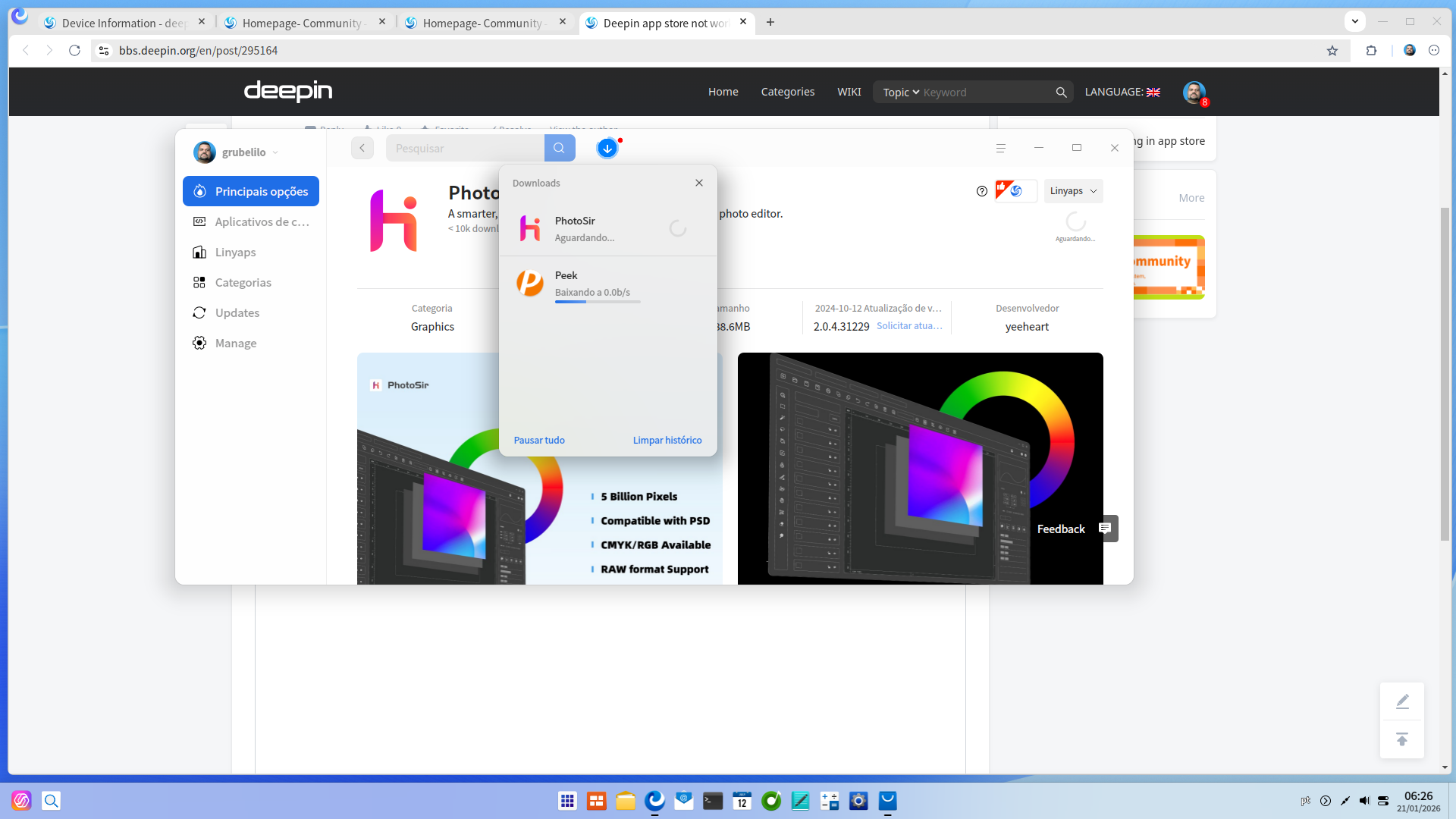Image resolution: width=1456 pixels, height=819 pixels.
Task: Click the forum edit pencil icon
Action: coord(1402,701)
